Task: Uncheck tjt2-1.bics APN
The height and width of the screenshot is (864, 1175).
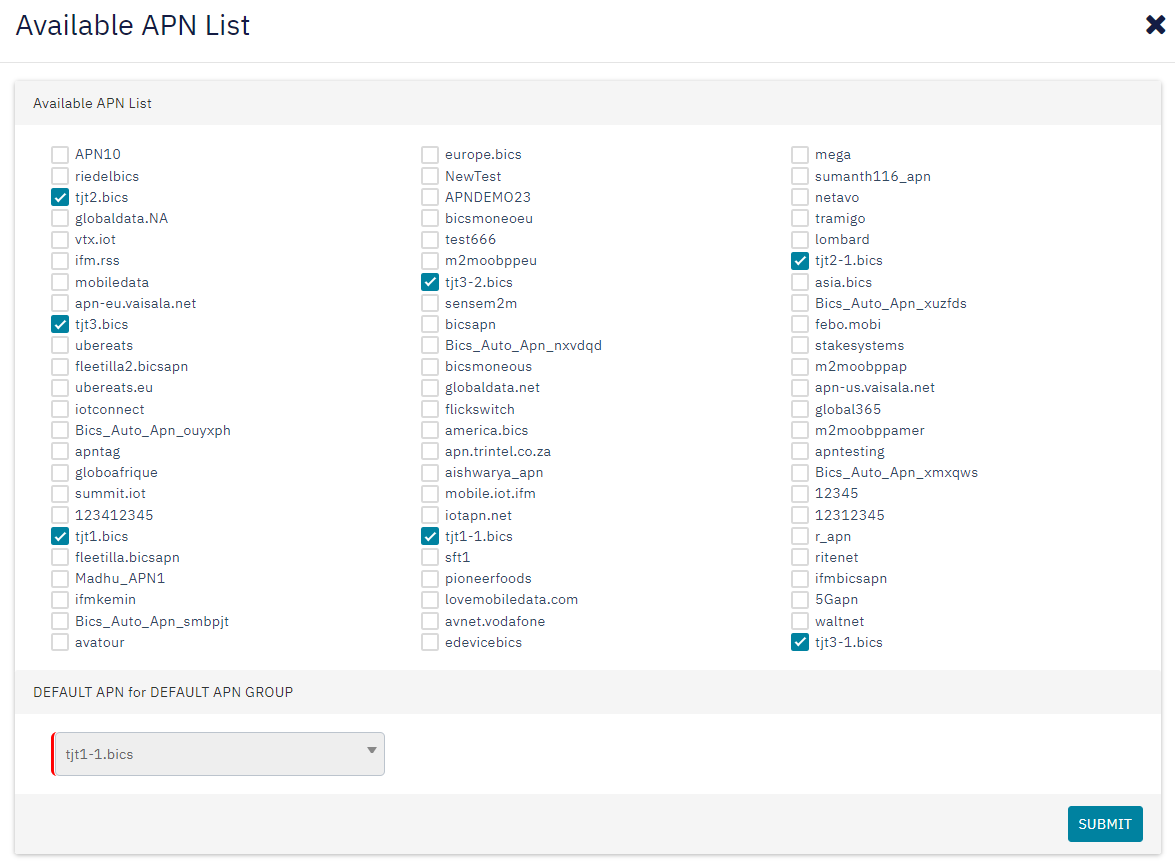Action: tap(799, 260)
